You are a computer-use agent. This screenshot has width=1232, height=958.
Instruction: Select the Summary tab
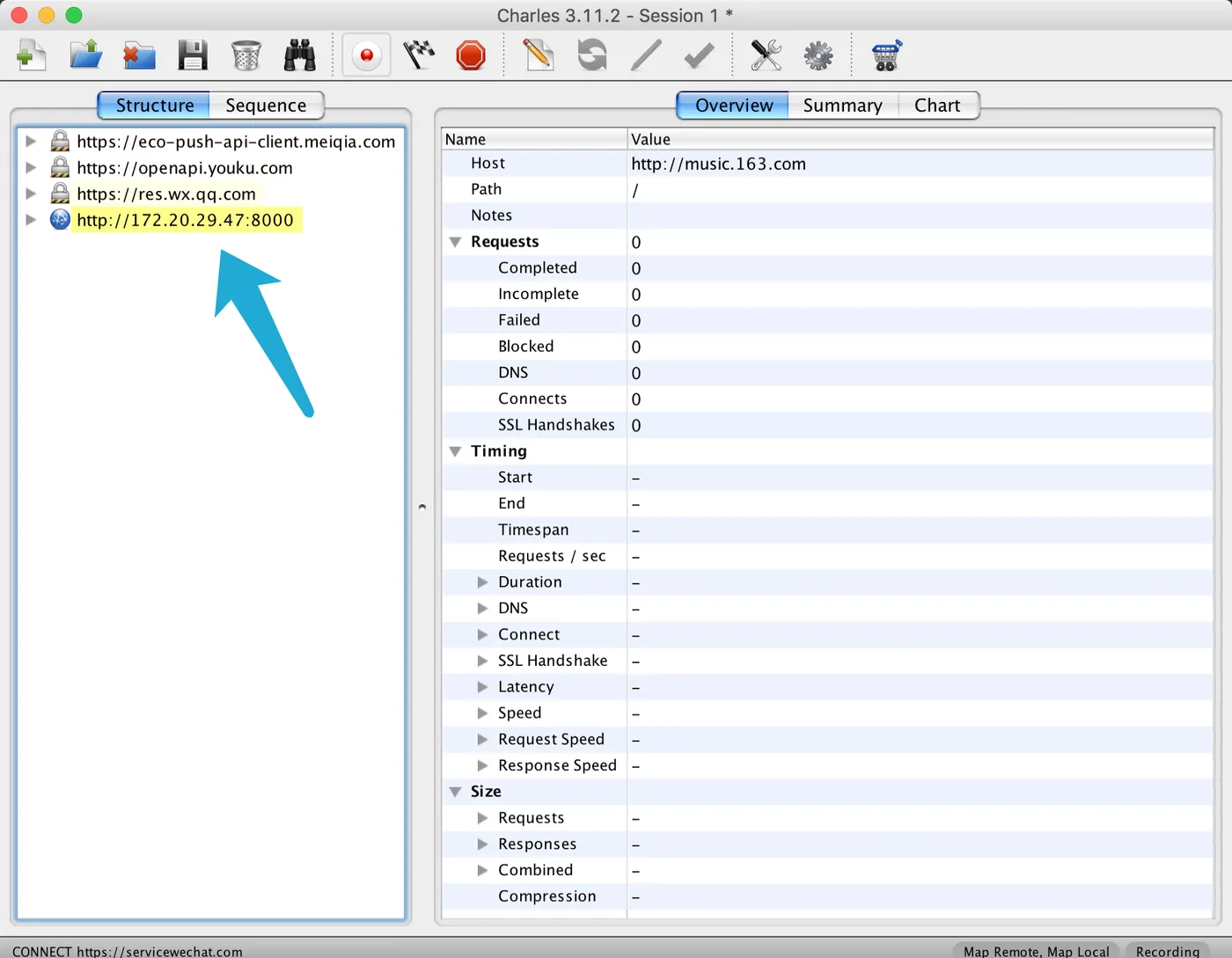pyautogui.click(x=842, y=106)
